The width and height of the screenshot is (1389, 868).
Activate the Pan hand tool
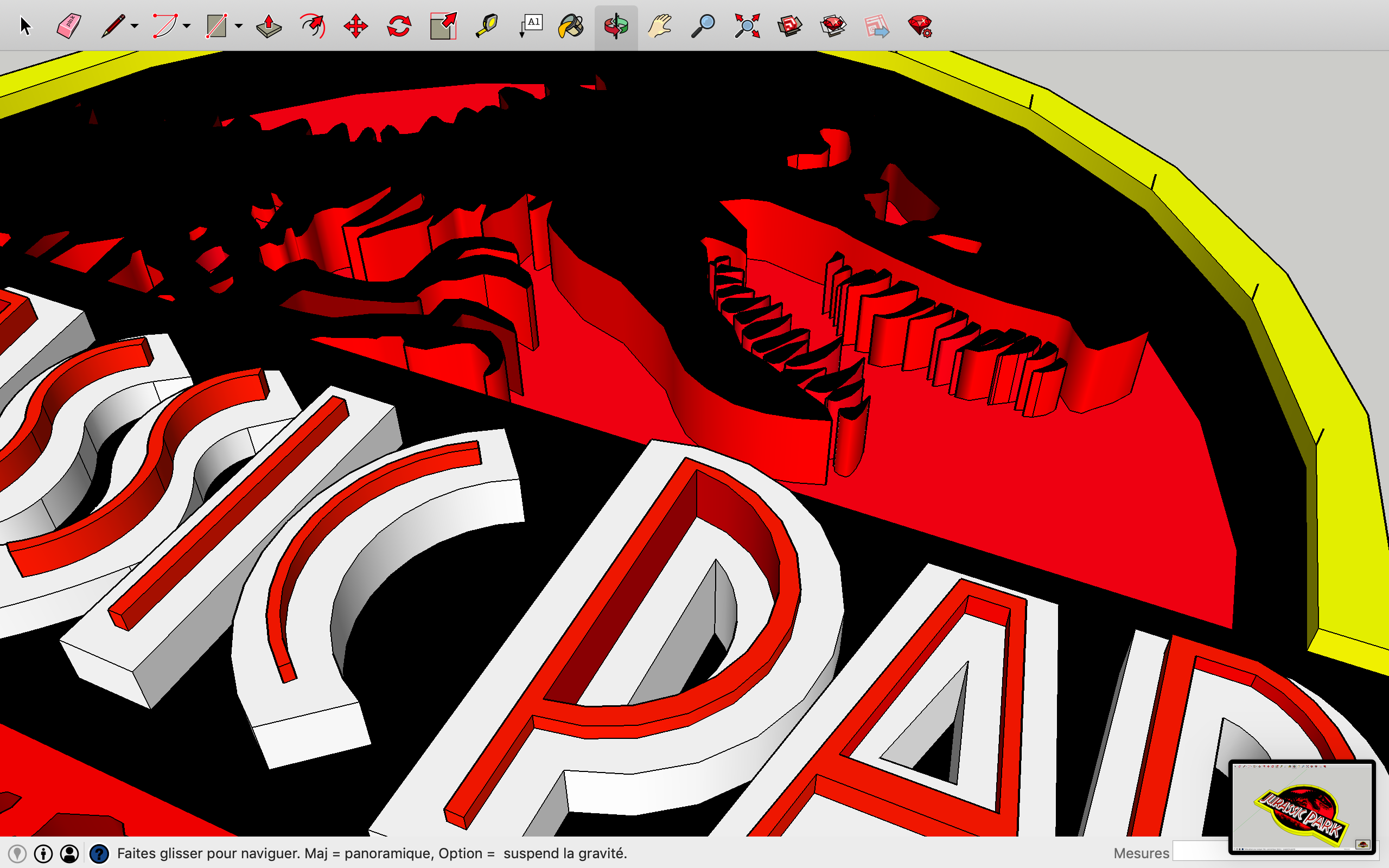point(659,26)
